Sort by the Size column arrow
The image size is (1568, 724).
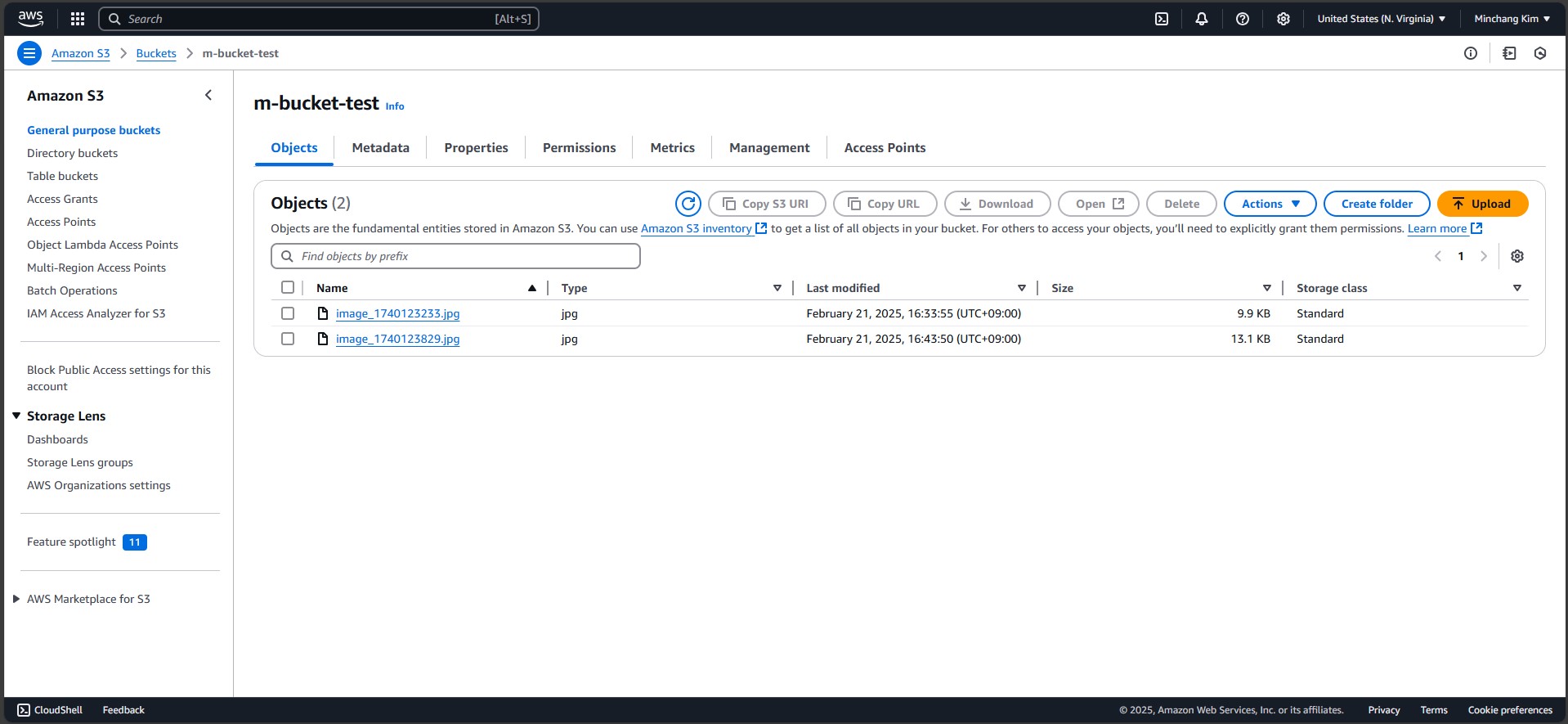(x=1267, y=288)
